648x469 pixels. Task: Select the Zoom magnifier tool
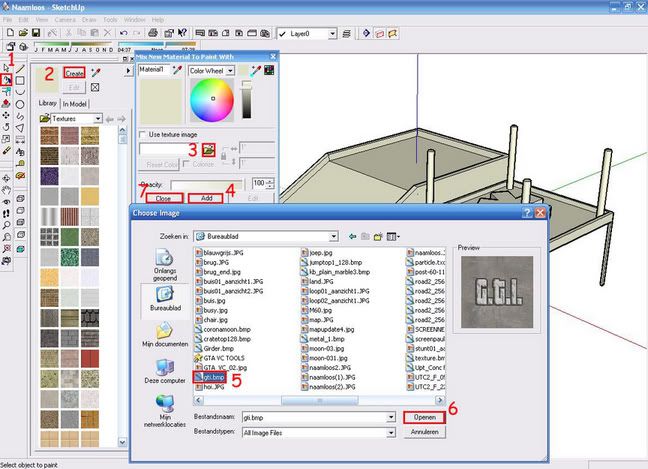tap(6, 225)
